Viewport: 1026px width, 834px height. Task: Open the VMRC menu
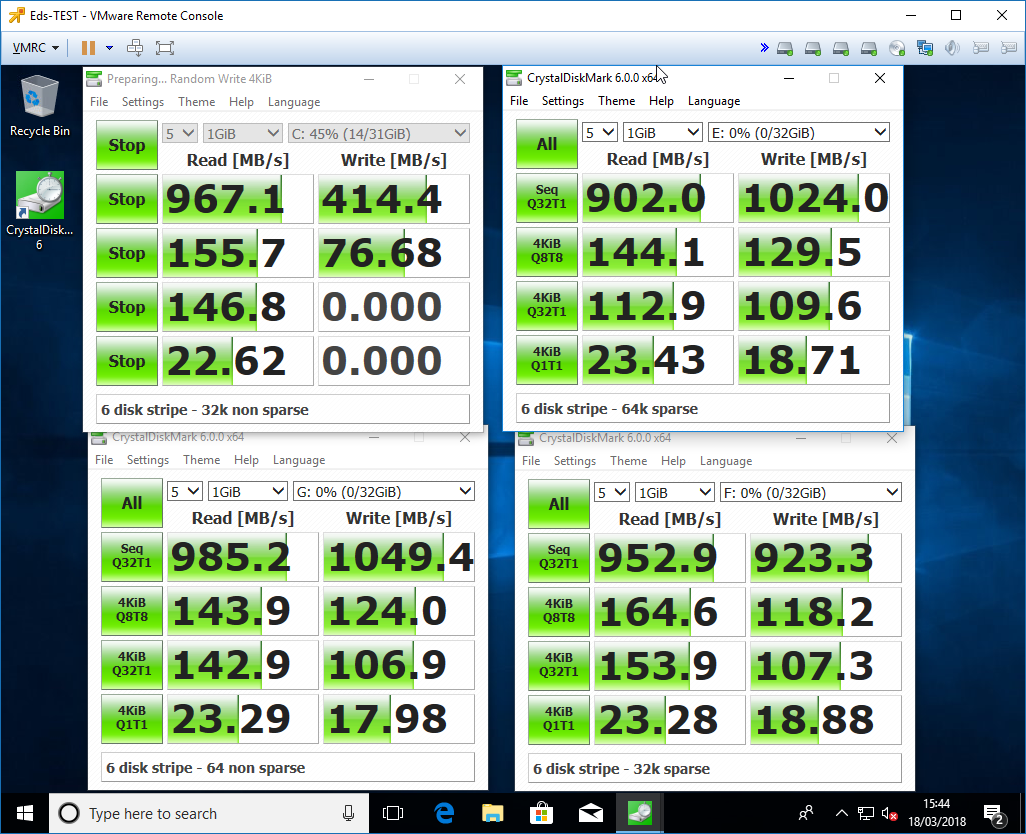(x=36, y=48)
